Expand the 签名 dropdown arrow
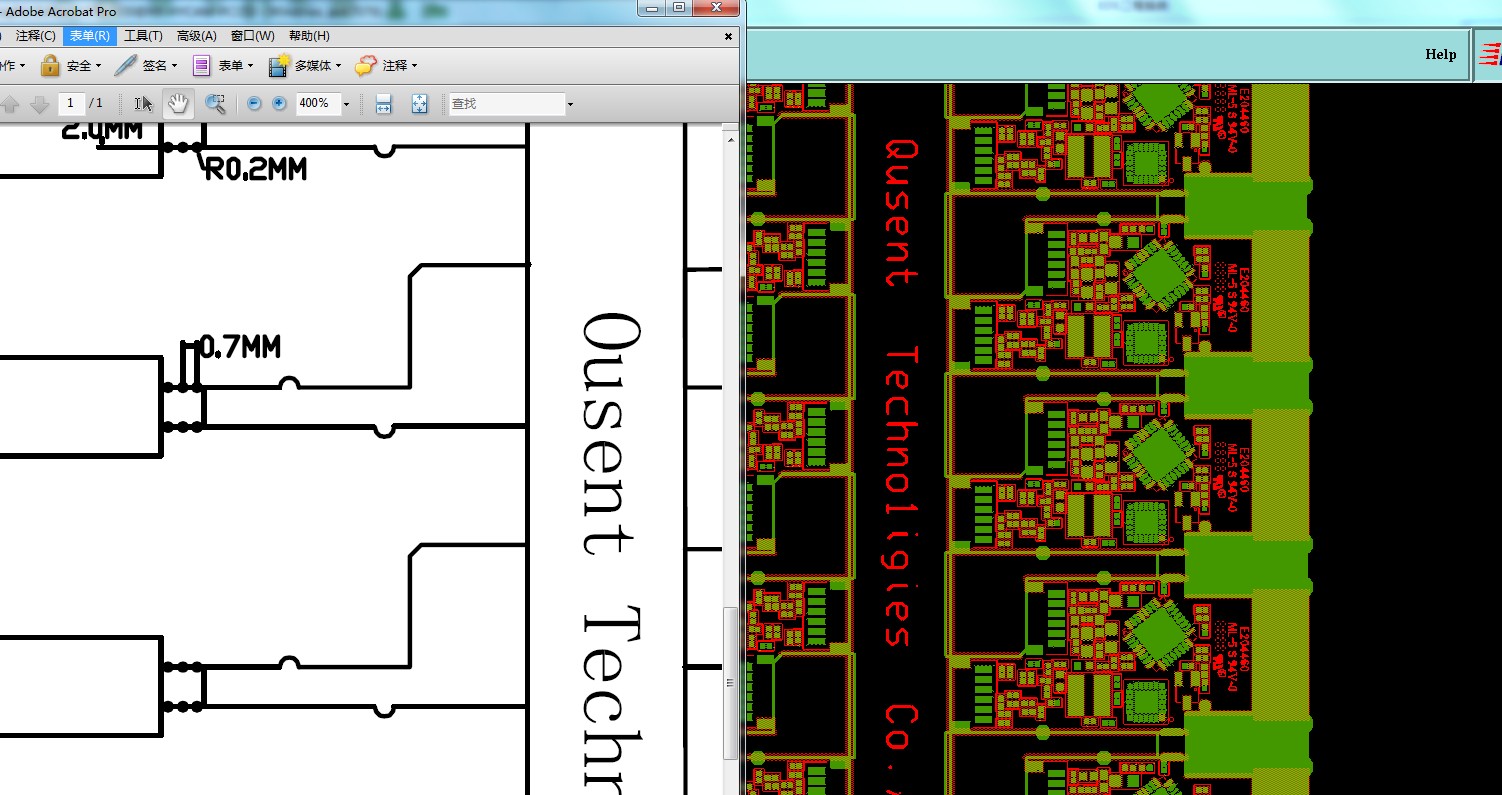The image size is (1502, 795). [174, 66]
